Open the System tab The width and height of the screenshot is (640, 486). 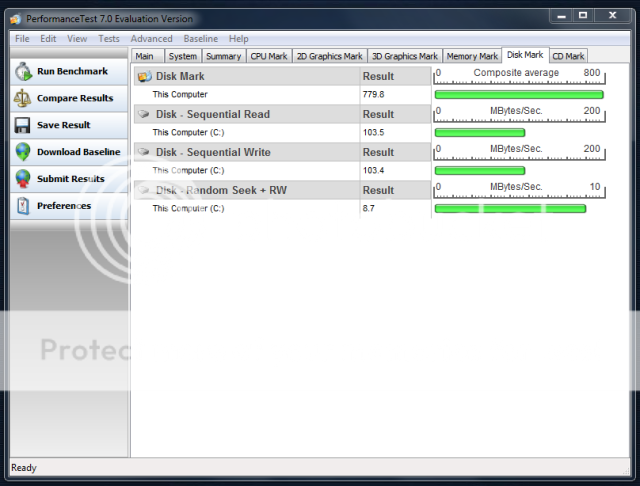[183, 56]
